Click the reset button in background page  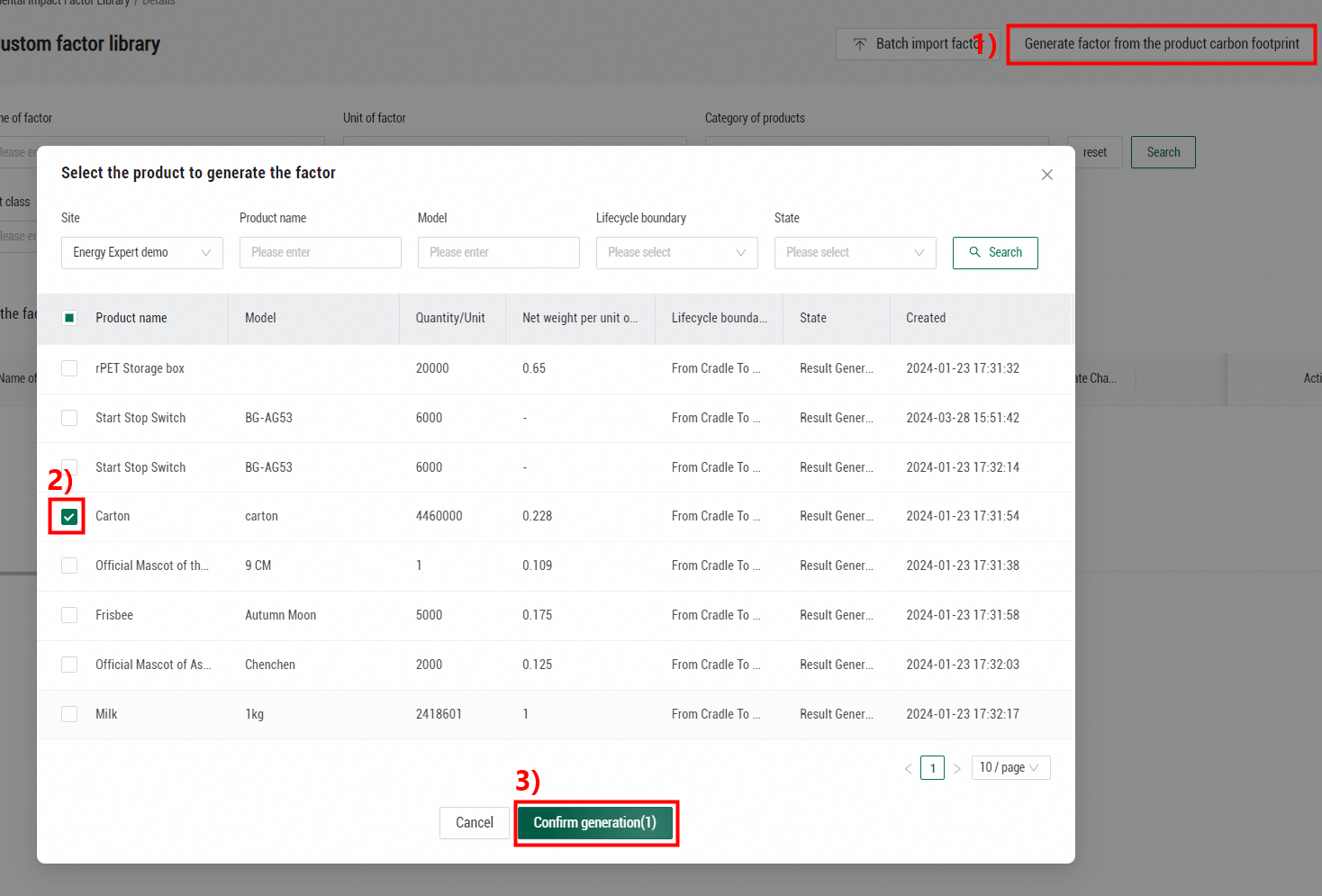[x=1095, y=152]
